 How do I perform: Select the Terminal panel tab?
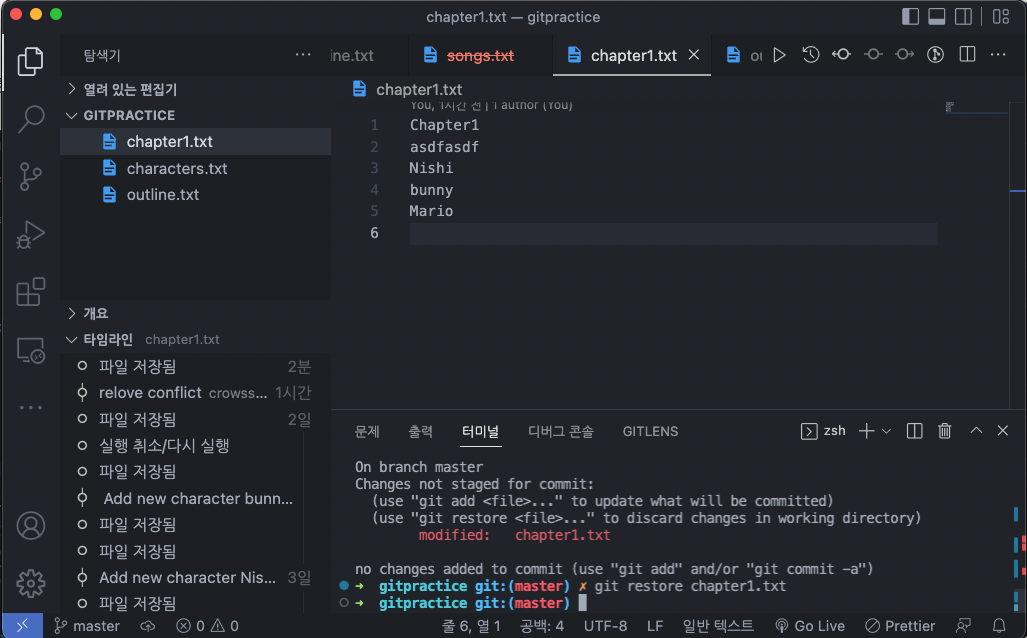[x=480, y=432]
